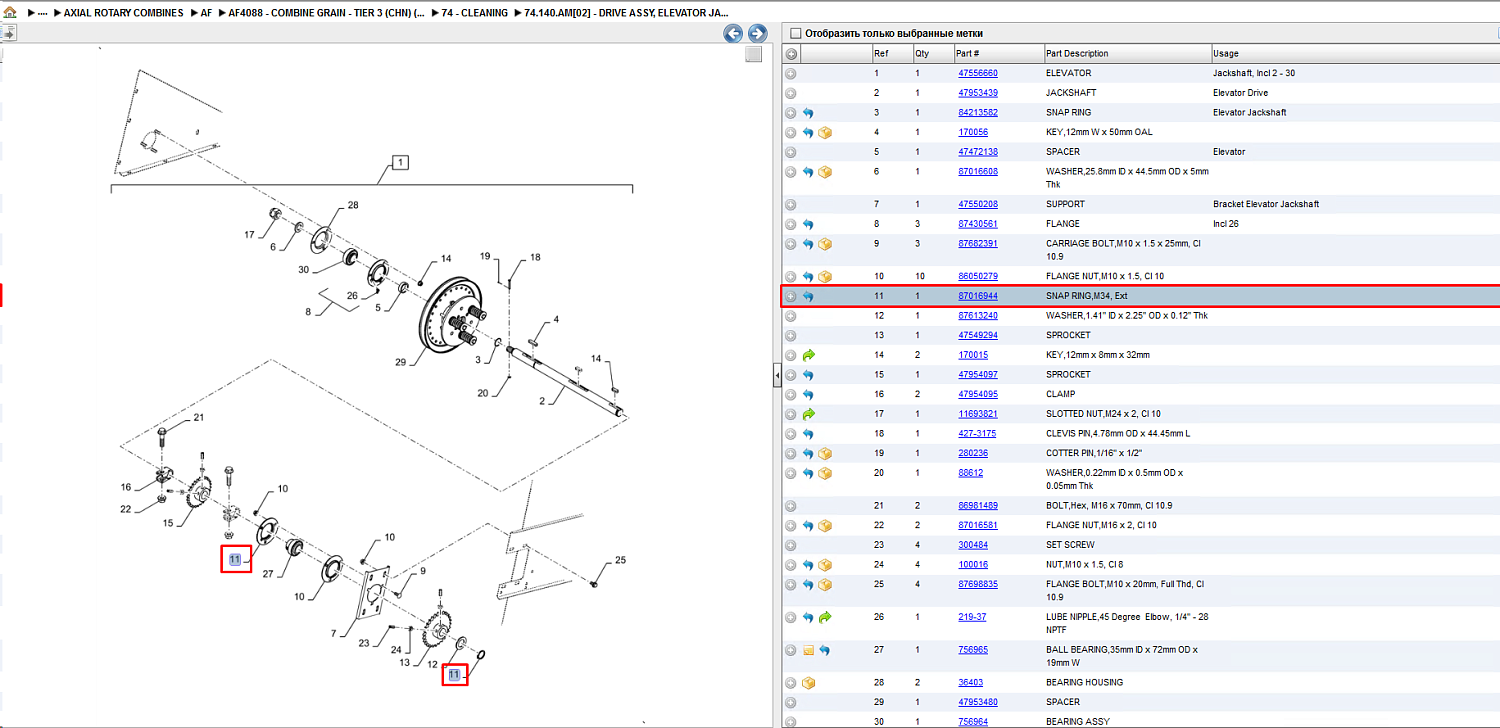
Task: Click the 'SPROCKET' description in ref 13 row
Action: pyautogui.click(x=1068, y=335)
